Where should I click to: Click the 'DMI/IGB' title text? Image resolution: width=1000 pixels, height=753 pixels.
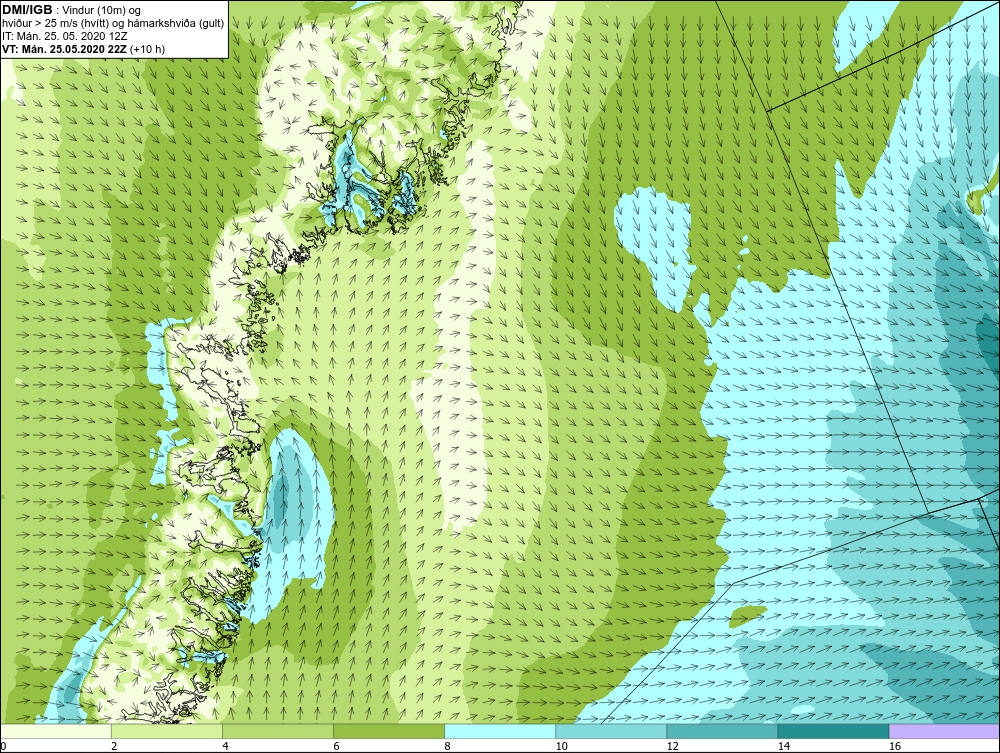click(x=27, y=10)
